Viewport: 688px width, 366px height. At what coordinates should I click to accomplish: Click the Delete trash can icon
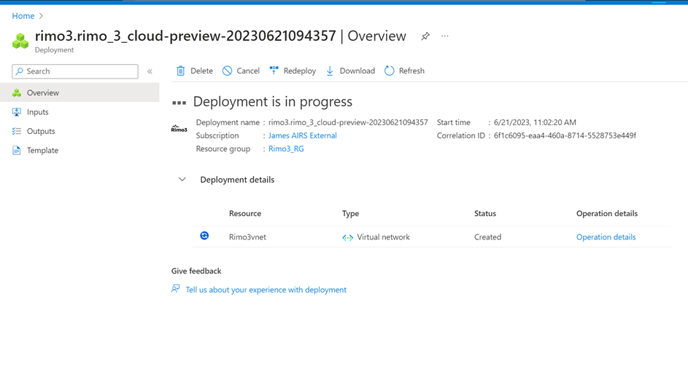pos(180,71)
